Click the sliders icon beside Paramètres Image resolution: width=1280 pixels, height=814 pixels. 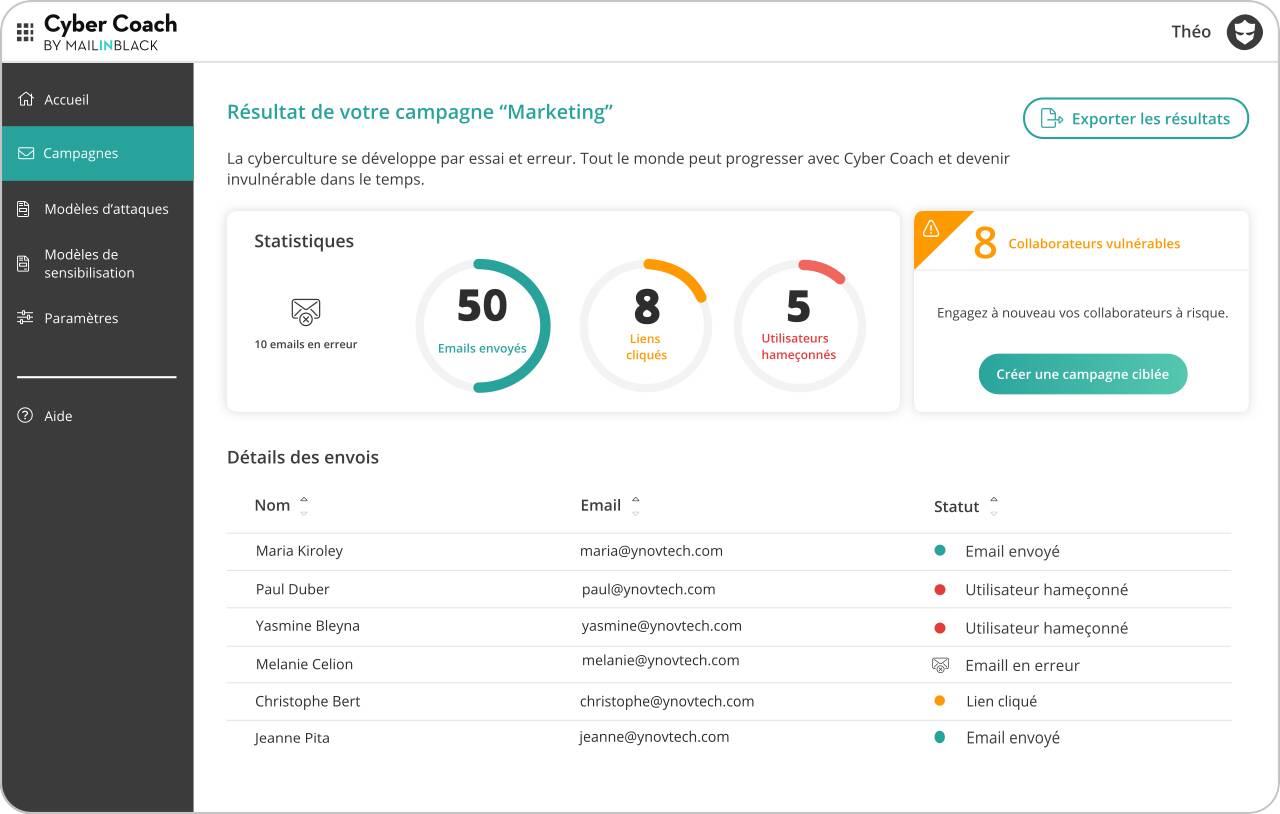[x=25, y=318]
